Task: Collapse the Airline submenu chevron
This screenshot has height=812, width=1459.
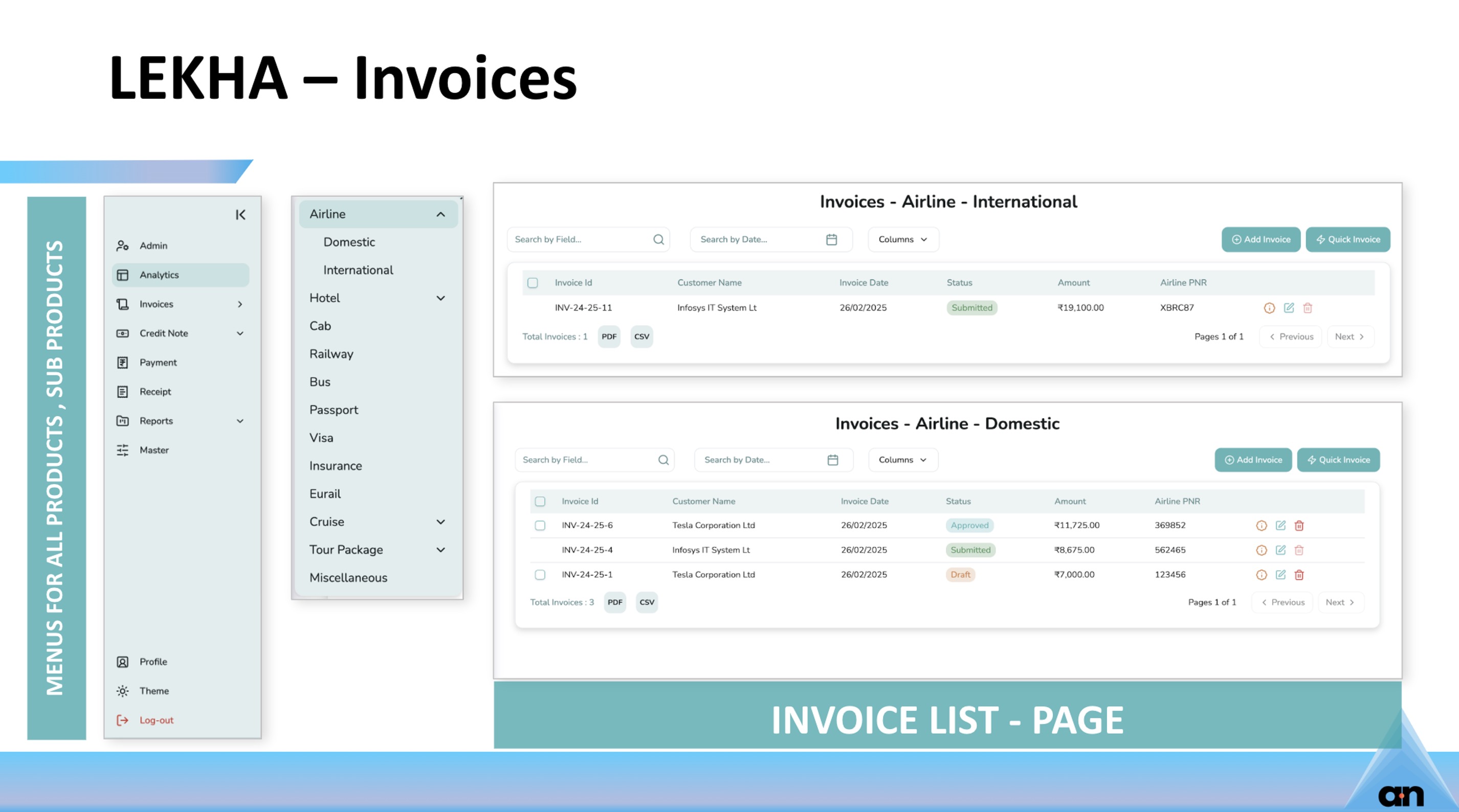Action: coord(440,214)
